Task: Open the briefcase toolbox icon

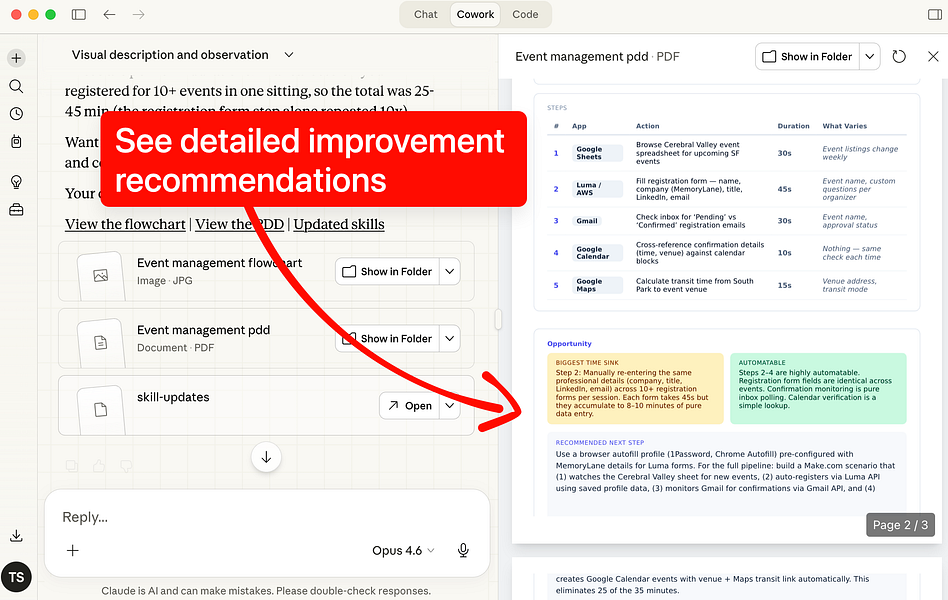Action: 16,210
